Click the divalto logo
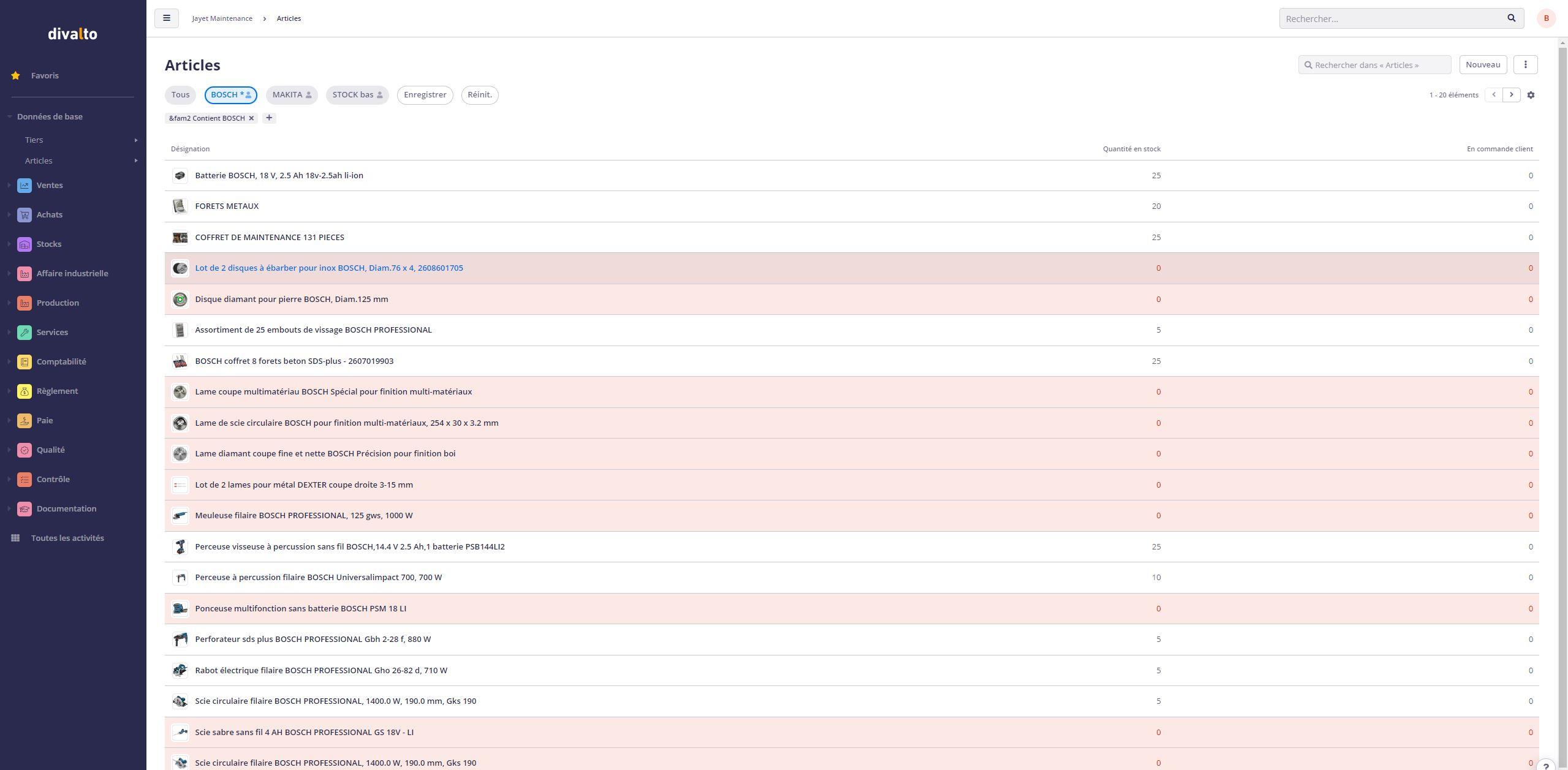Image resolution: width=1568 pixels, height=770 pixels. [72, 34]
